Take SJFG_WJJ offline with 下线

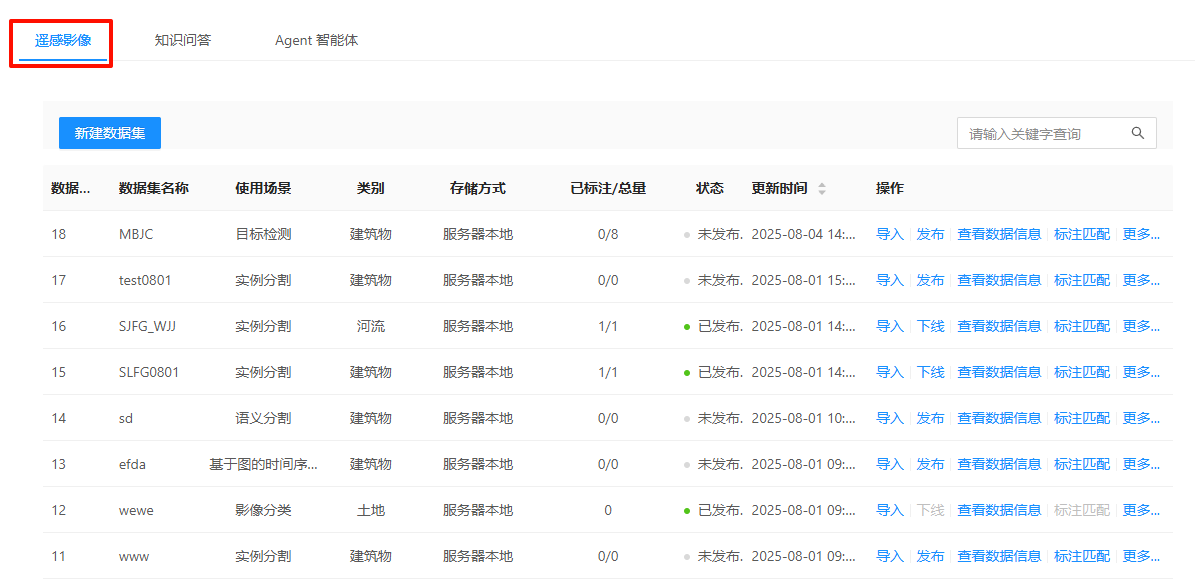930,326
